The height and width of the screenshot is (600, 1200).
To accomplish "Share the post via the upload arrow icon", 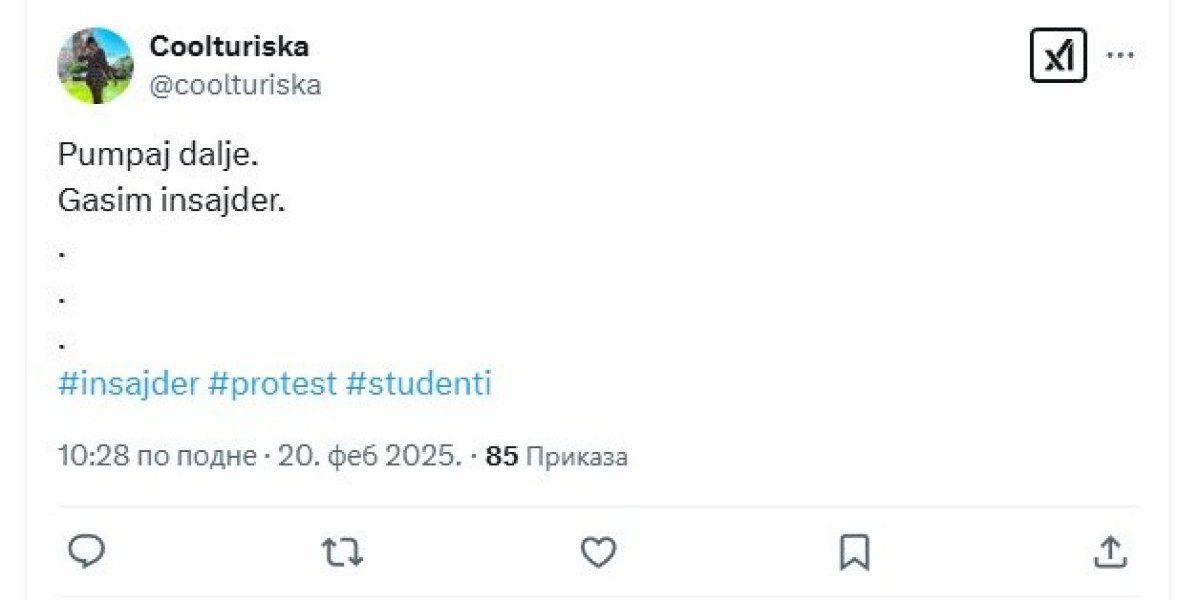I will [x=1110, y=551].
